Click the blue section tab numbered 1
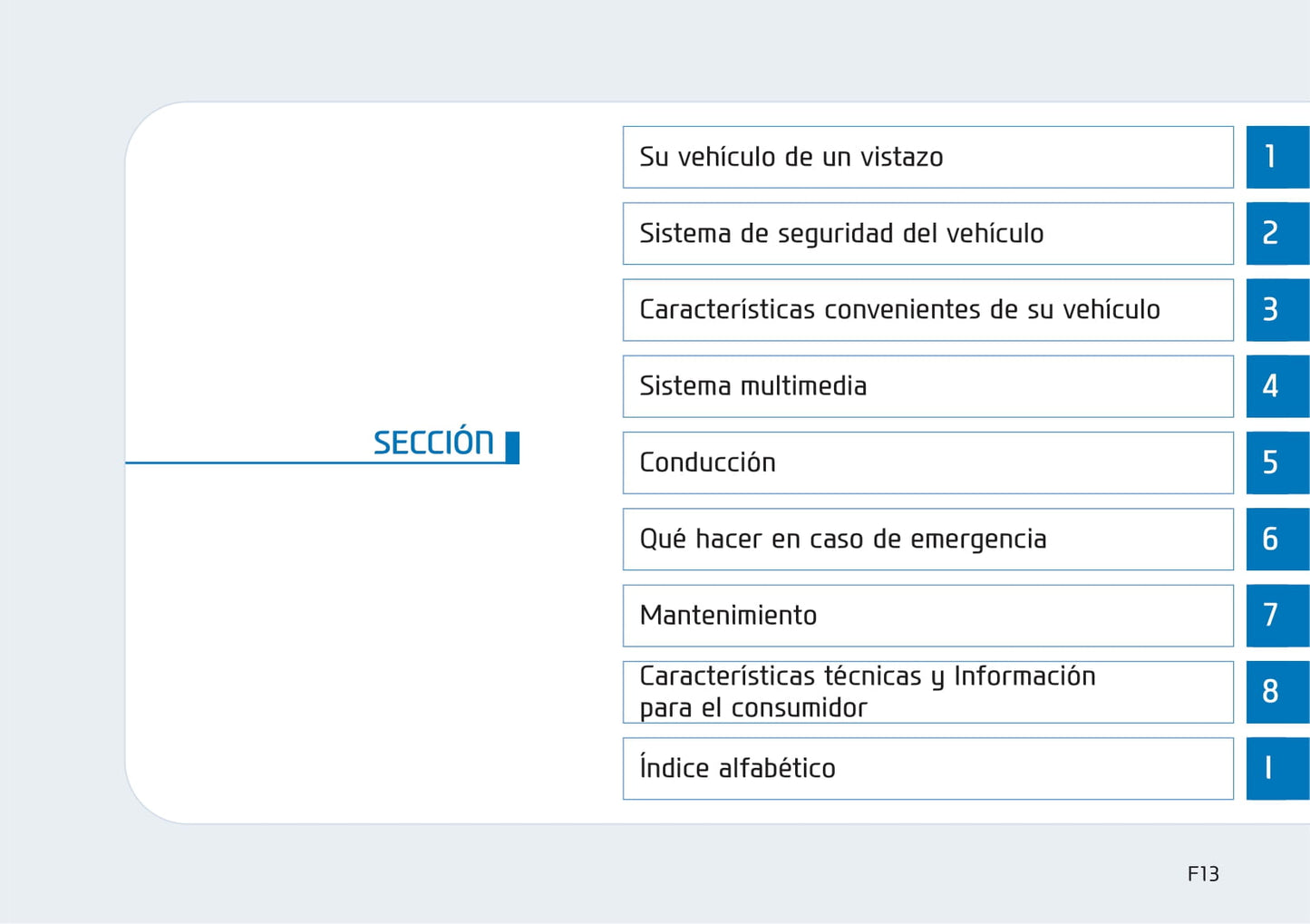Screen dimensions: 1310x924 pos(1276,157)
